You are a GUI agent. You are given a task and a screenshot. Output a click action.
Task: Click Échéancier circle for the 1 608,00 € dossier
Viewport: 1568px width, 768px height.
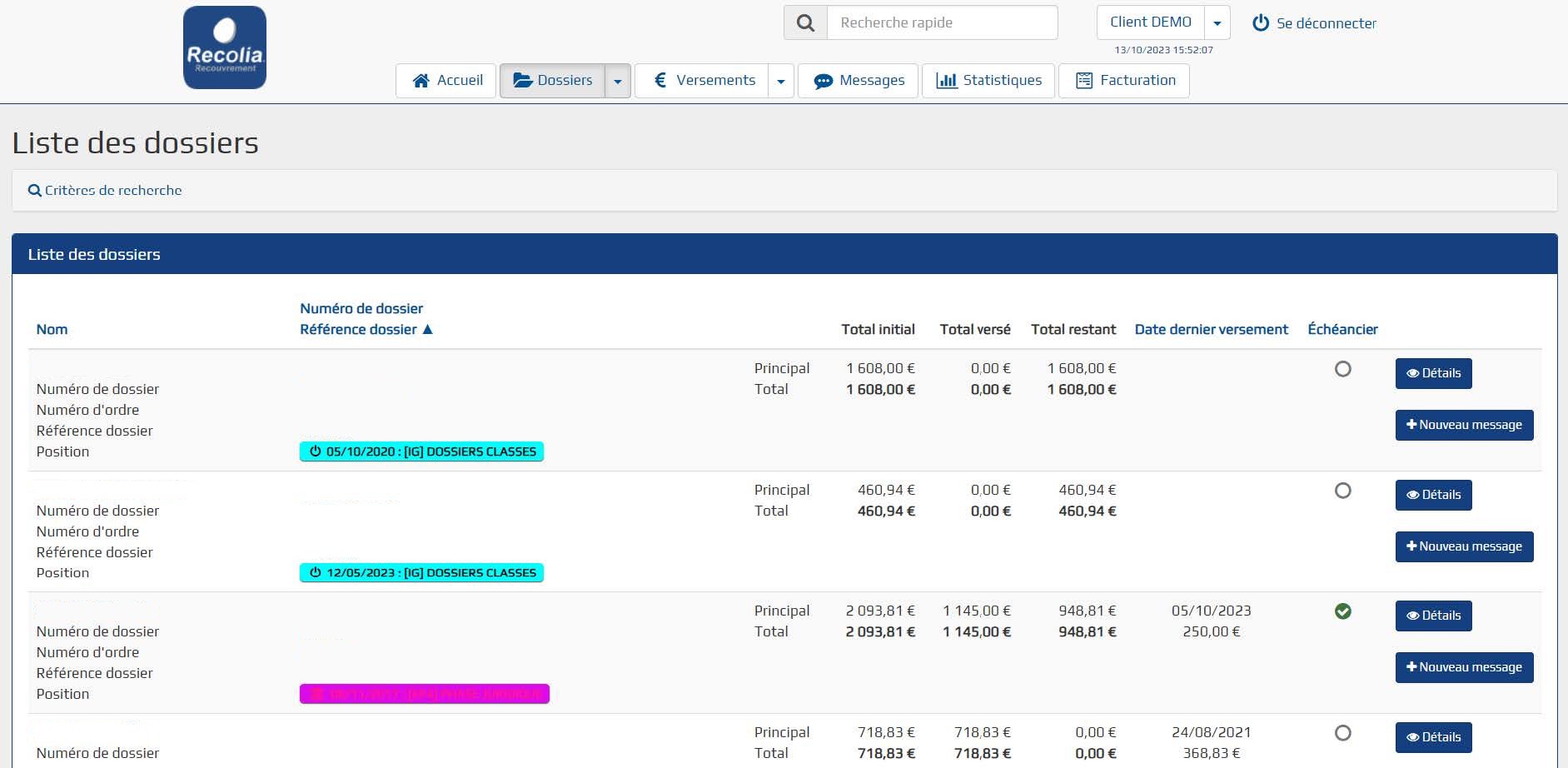click(1343, 369)
